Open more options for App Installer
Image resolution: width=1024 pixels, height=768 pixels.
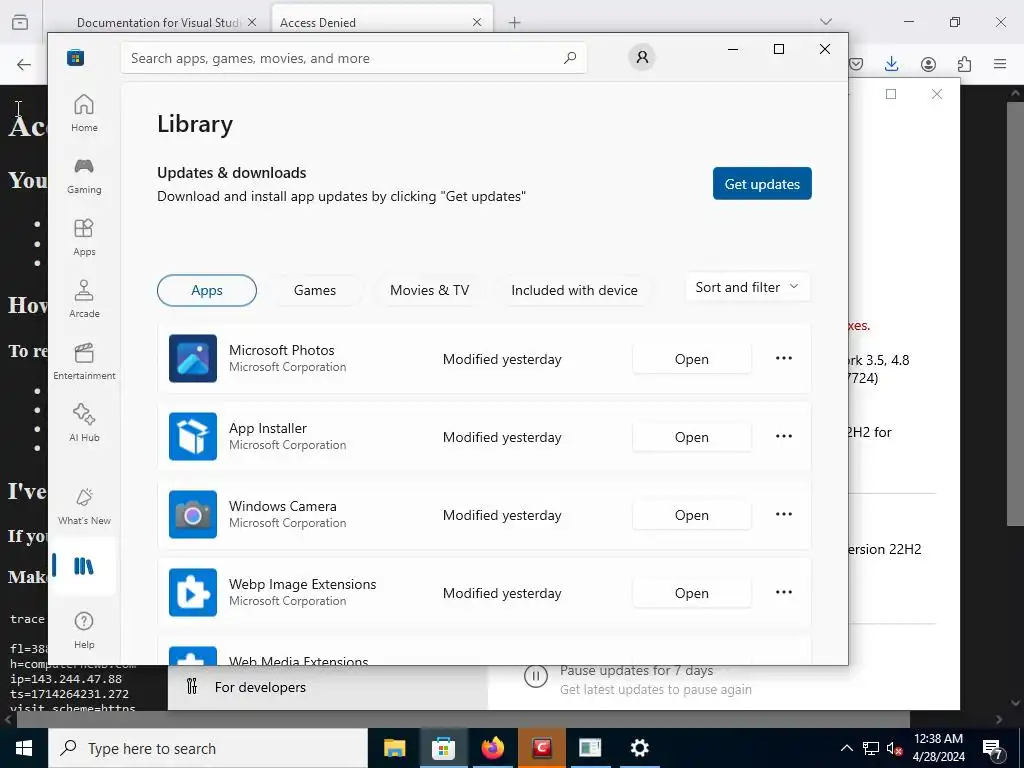pyautogui.click(x=784, y=436)
